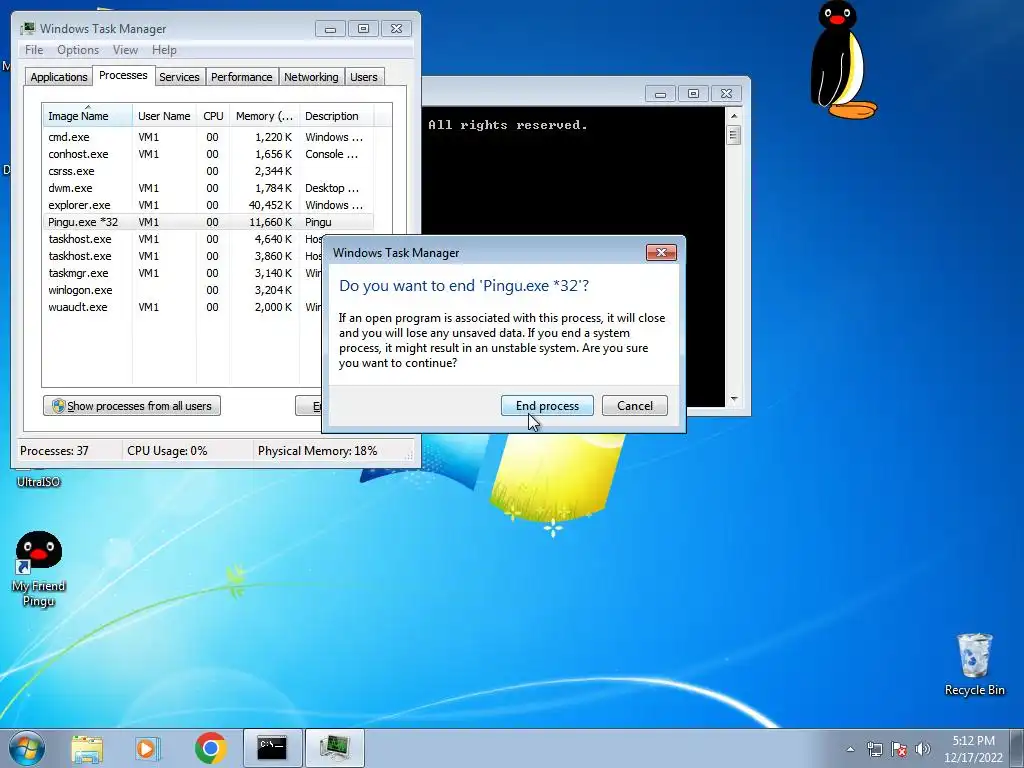Close the command prompt window
The width and height of the screenshot is (1024, 768).
tap(726, 94)
